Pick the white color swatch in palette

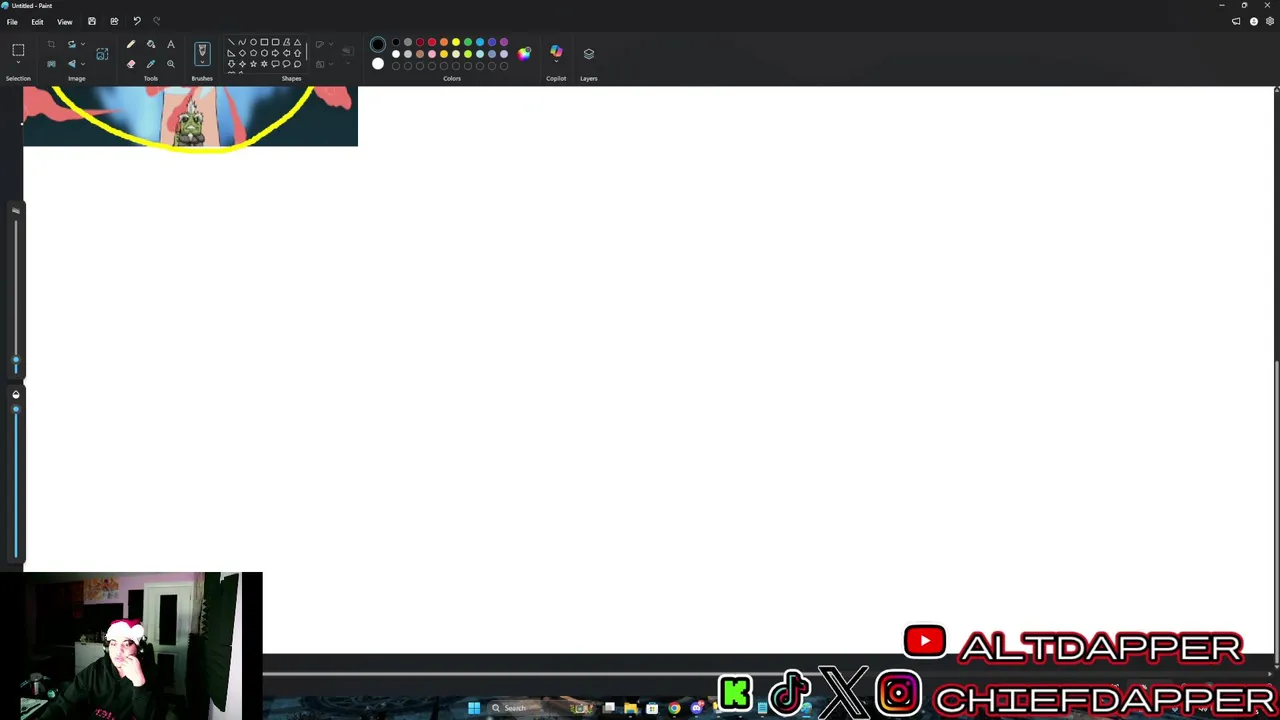[x=396, y=54]
